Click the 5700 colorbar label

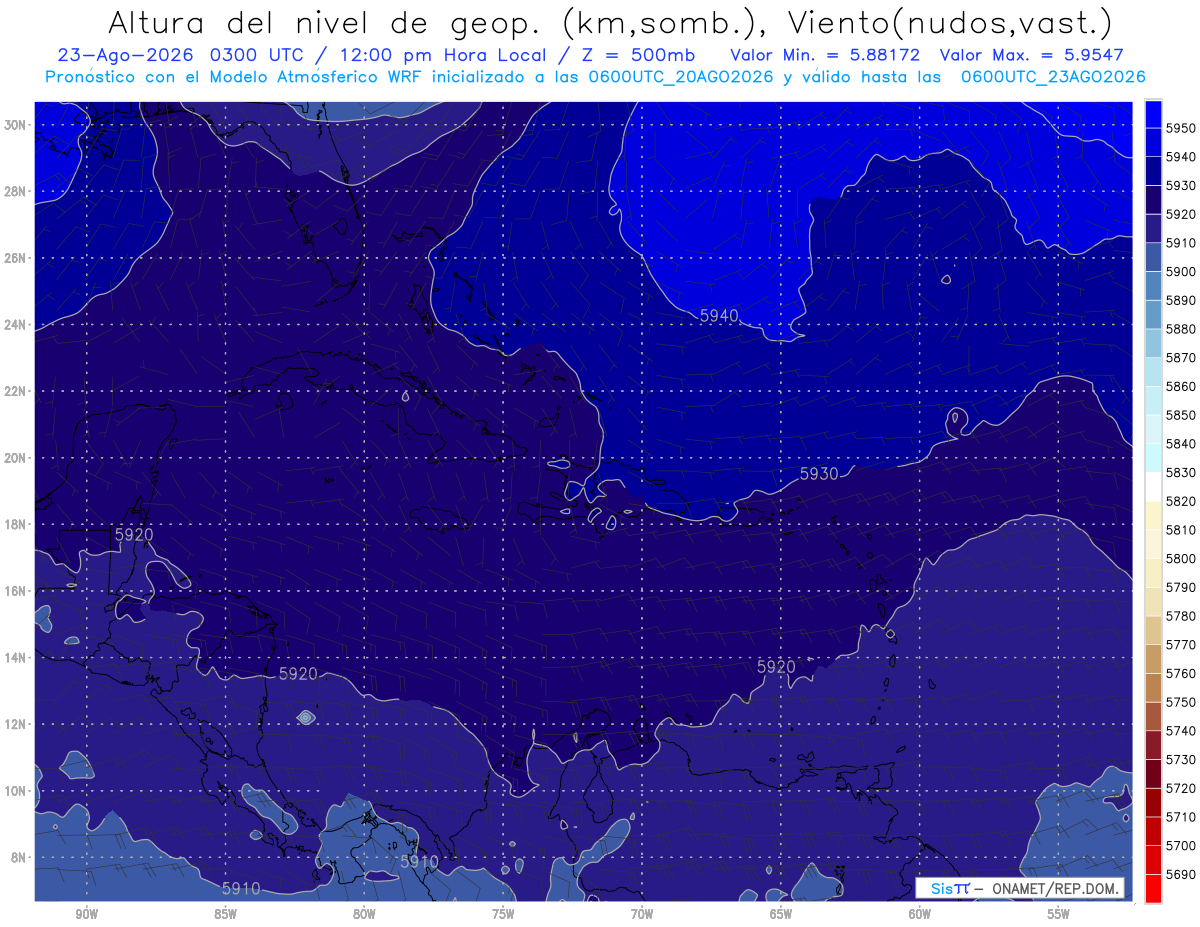(1181, 845)
